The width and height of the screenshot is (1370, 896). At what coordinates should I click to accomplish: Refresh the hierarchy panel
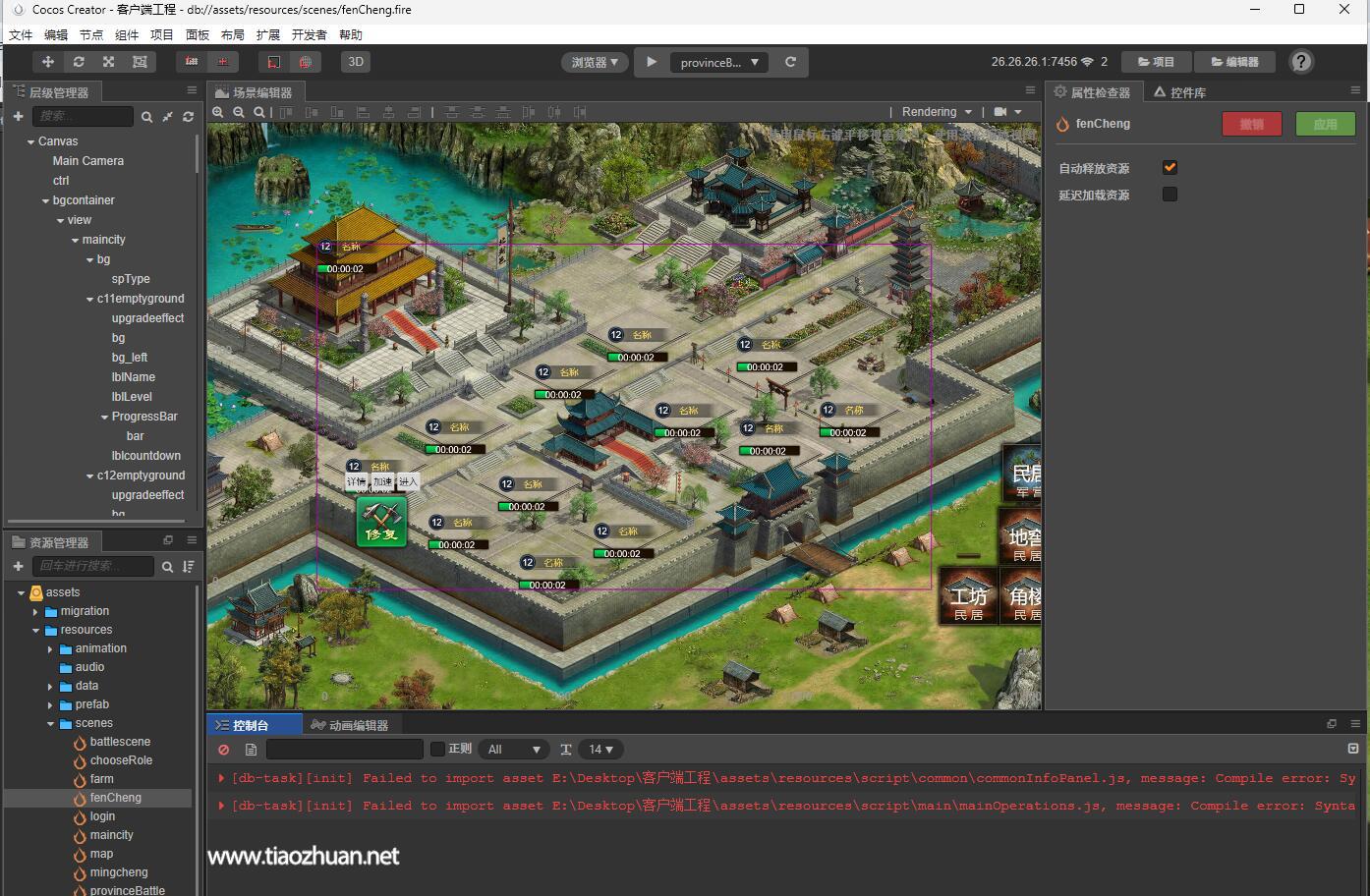188,116
